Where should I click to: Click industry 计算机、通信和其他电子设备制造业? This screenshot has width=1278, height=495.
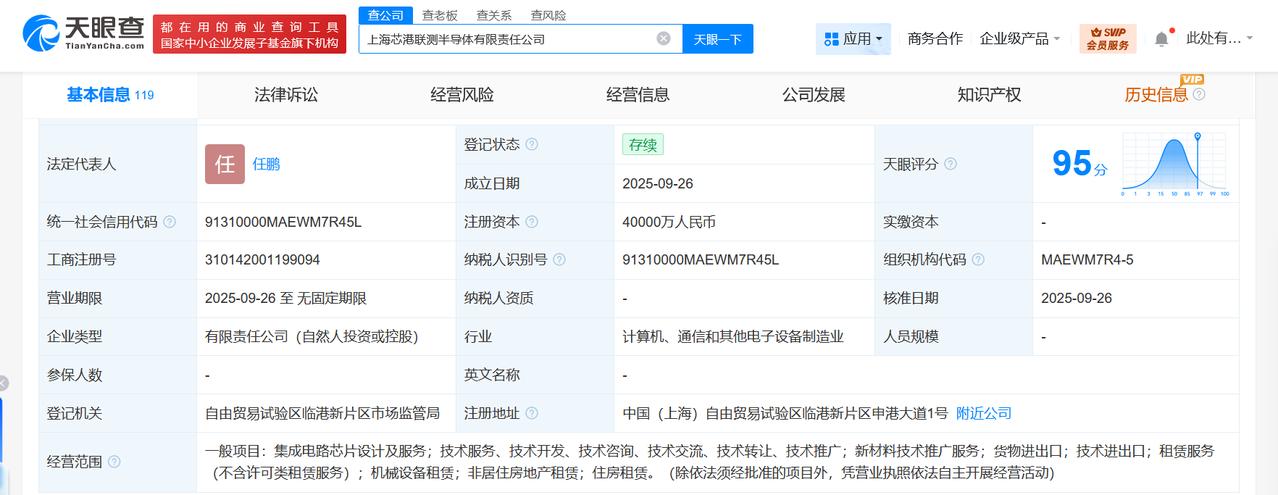click(733, 337)
